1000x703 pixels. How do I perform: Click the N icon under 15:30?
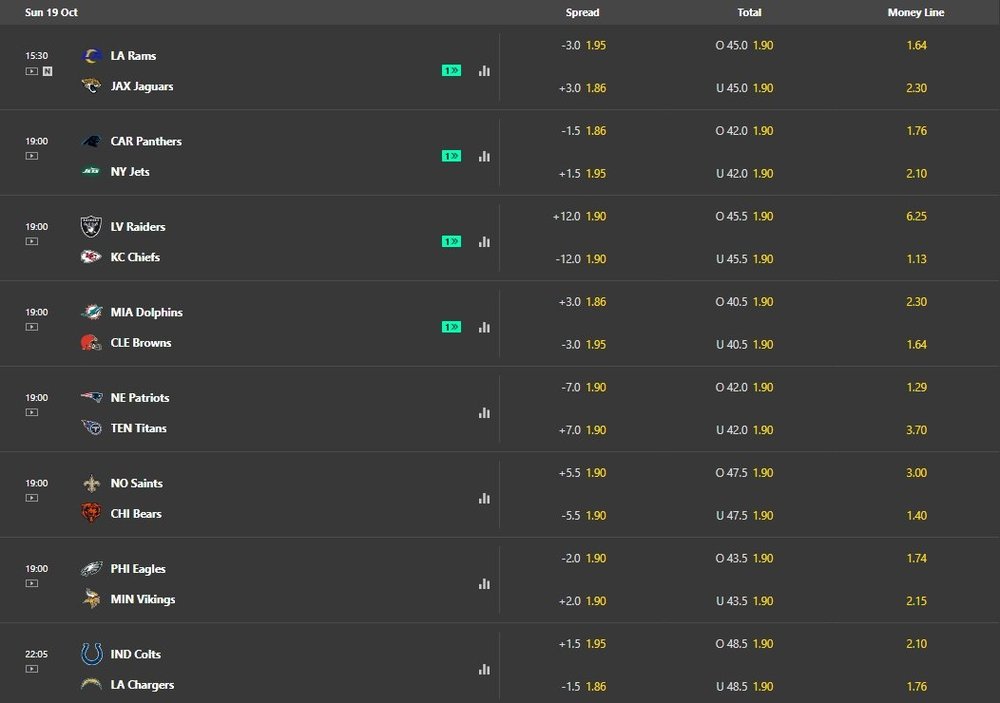point(47,71)
